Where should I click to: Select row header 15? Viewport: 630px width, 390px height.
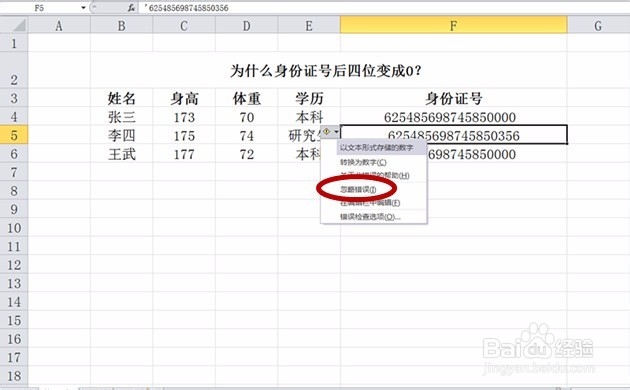coord(14,320)
